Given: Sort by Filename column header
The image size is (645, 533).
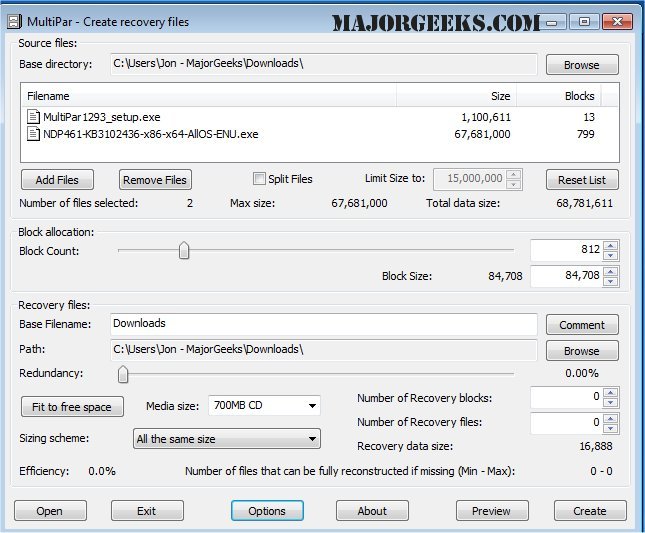Looking at the screenshot, I should [x=208, y=96].
